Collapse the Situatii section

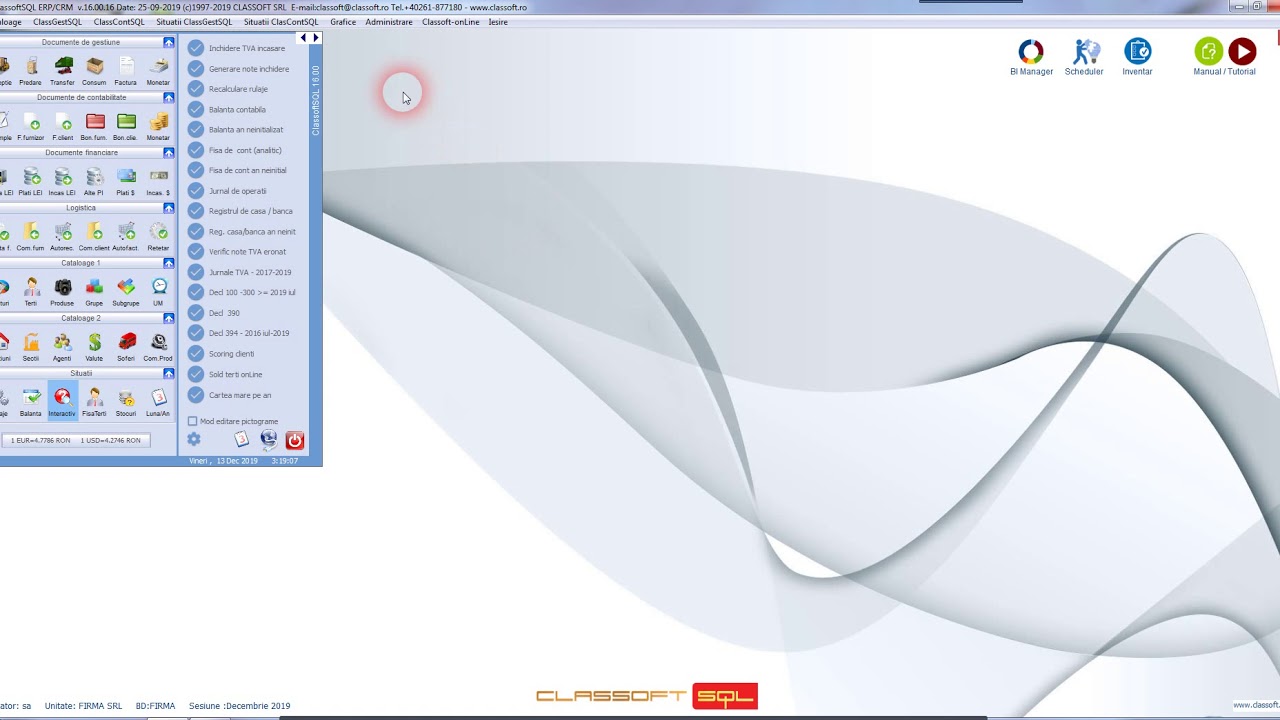169,373
